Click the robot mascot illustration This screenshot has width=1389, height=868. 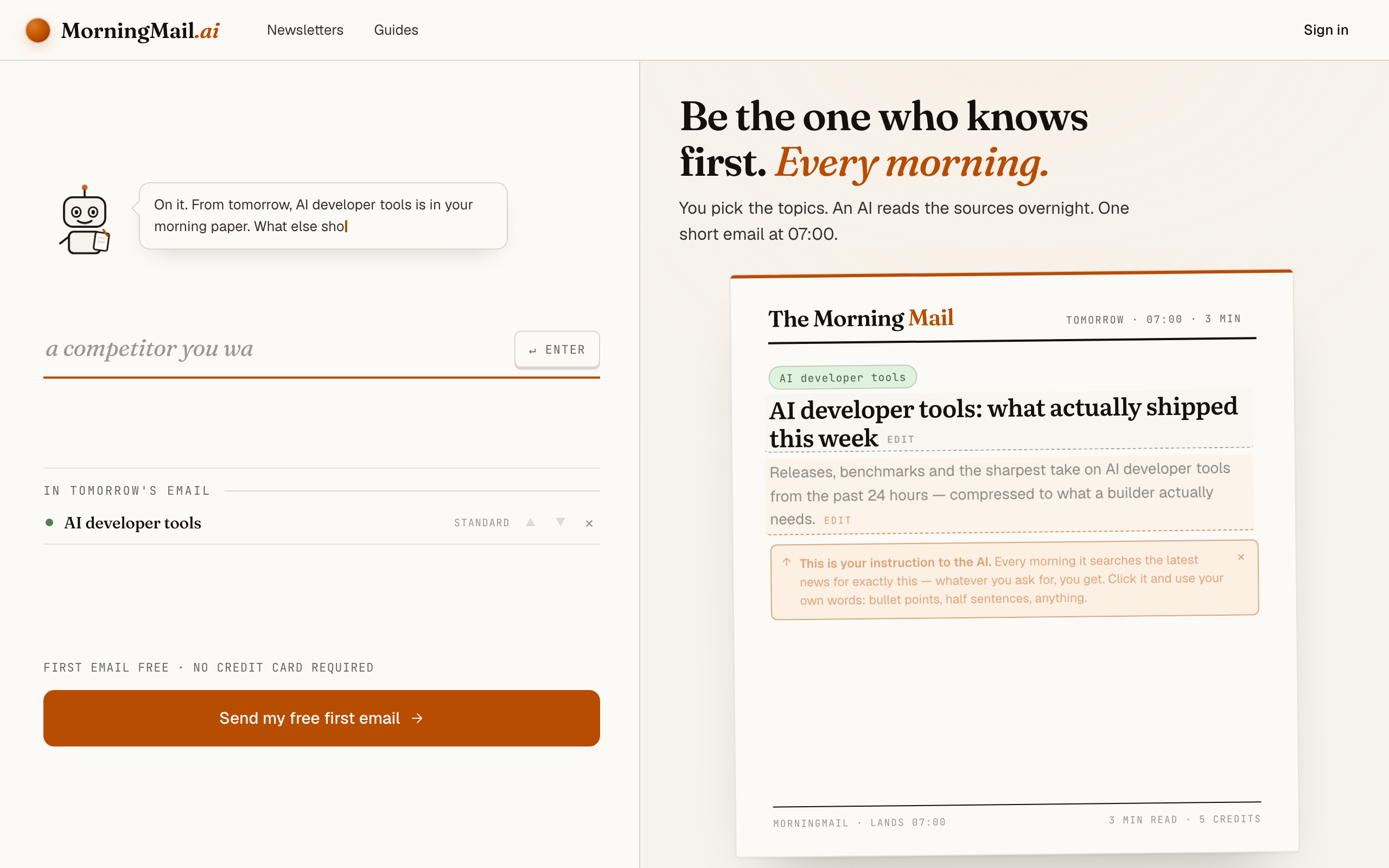[x=85, y=219]
